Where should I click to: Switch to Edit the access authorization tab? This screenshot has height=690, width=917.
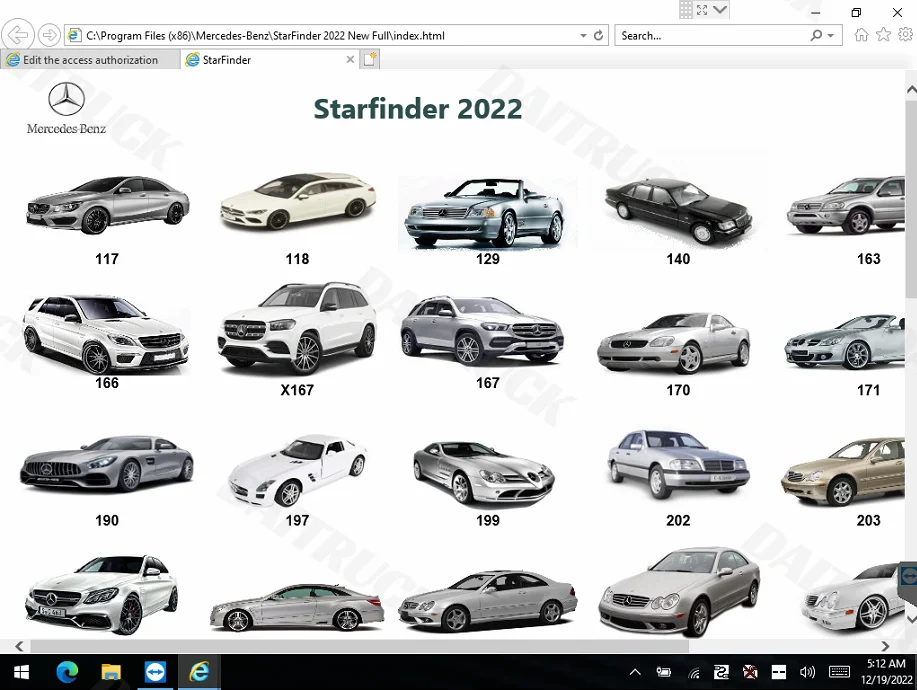point(90,60)
